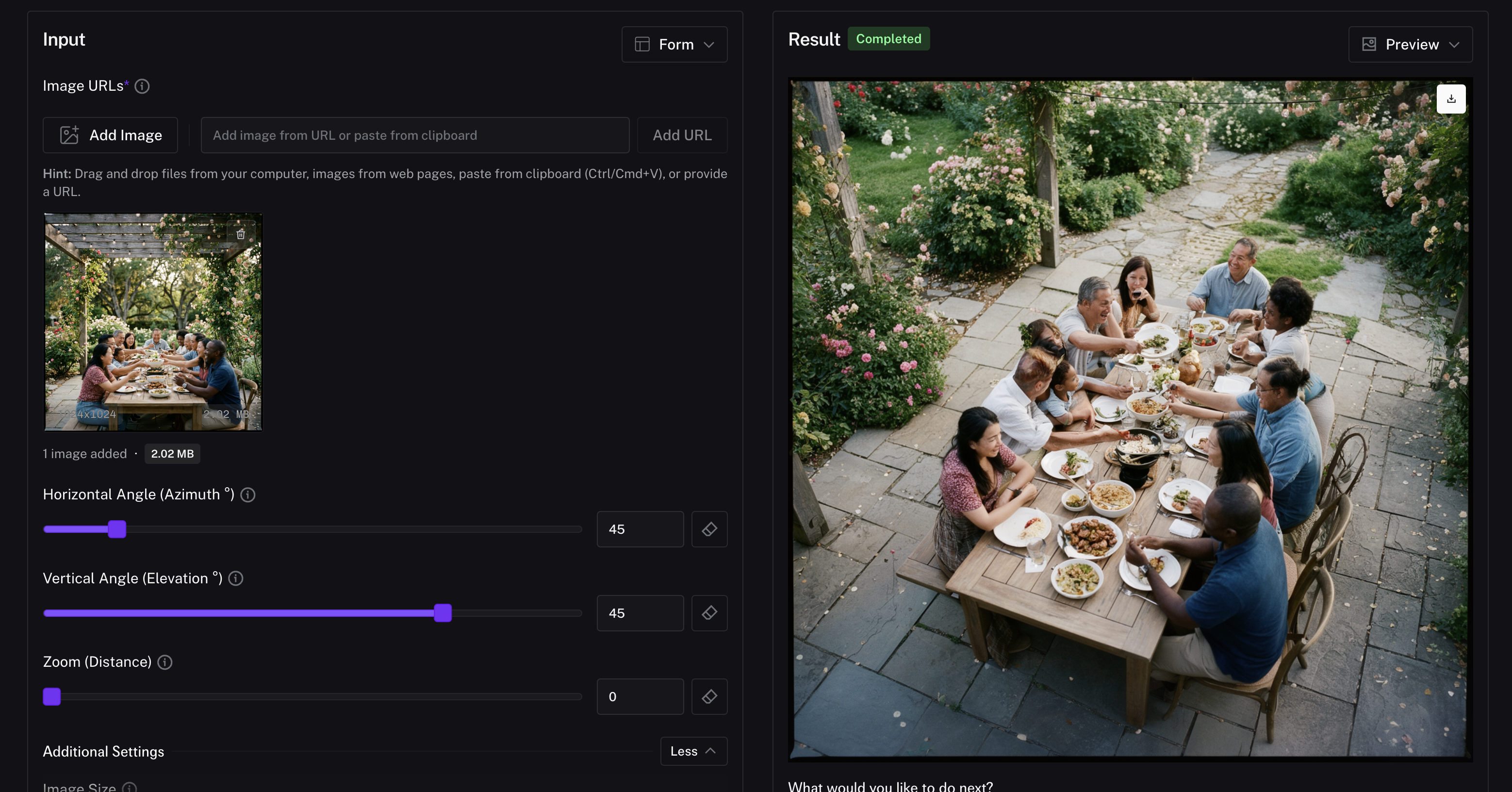Show info for Zoom Distance
Viewport: 1512px width, 792px height.
(165, 662)
